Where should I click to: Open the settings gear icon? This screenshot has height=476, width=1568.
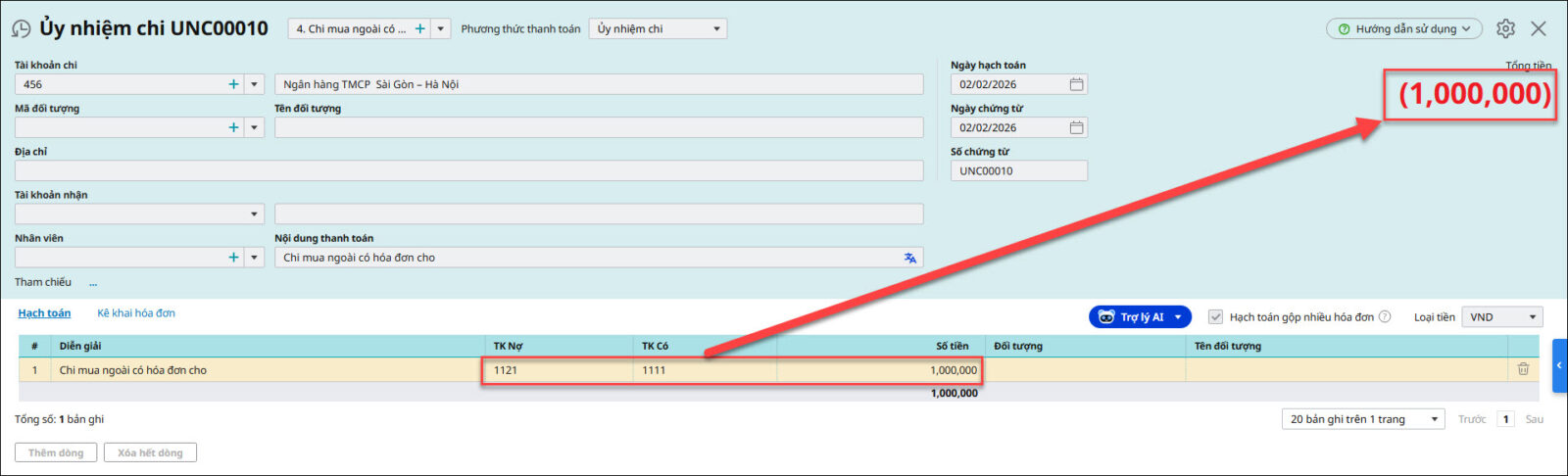pyautogui.click(x=1505, y=29)
